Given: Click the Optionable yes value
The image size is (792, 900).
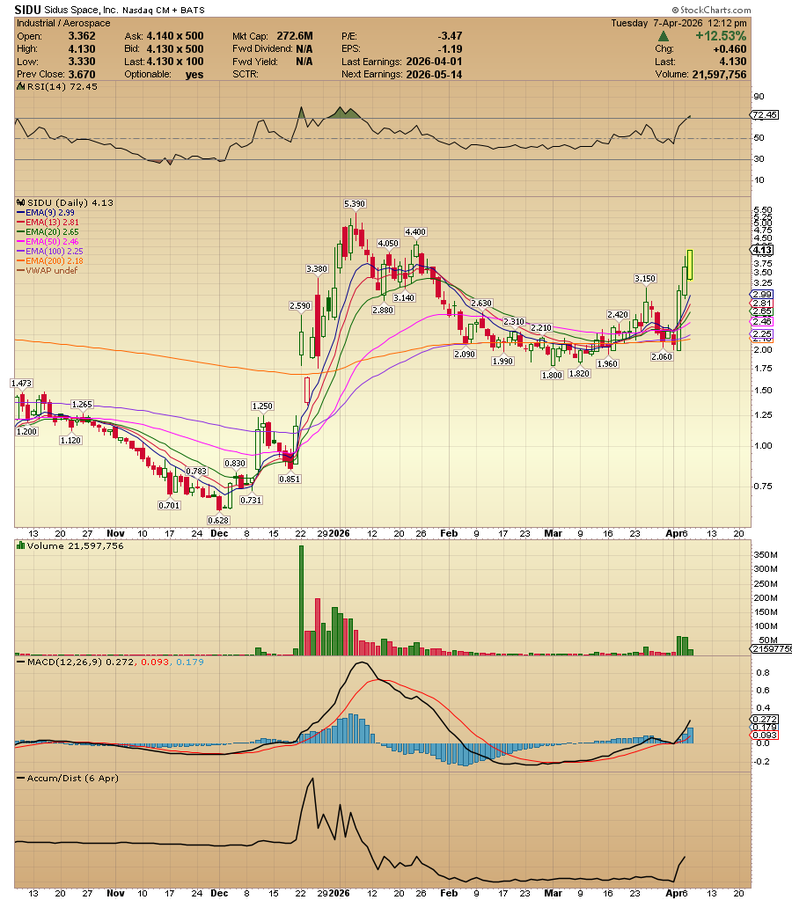Looking at the screenshot, I should click(x=195, y=75).
